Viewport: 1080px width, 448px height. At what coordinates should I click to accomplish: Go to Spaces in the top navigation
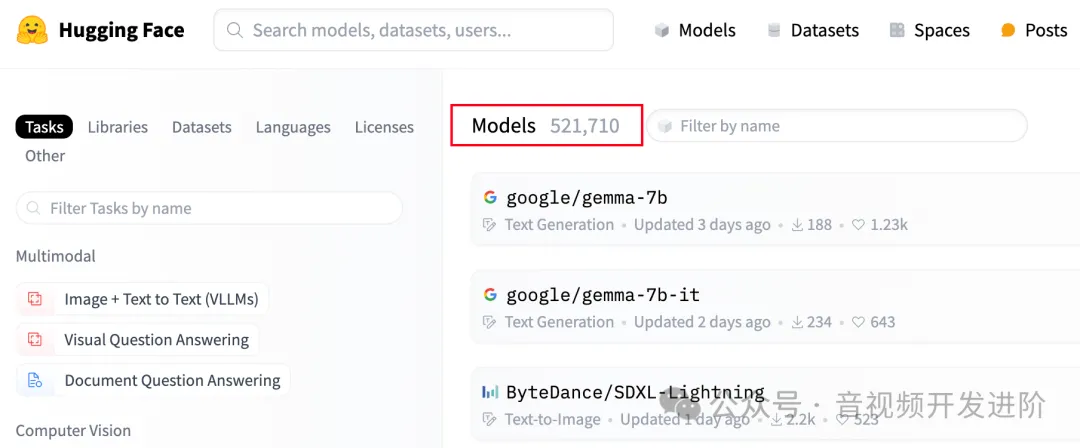(929, 30)
